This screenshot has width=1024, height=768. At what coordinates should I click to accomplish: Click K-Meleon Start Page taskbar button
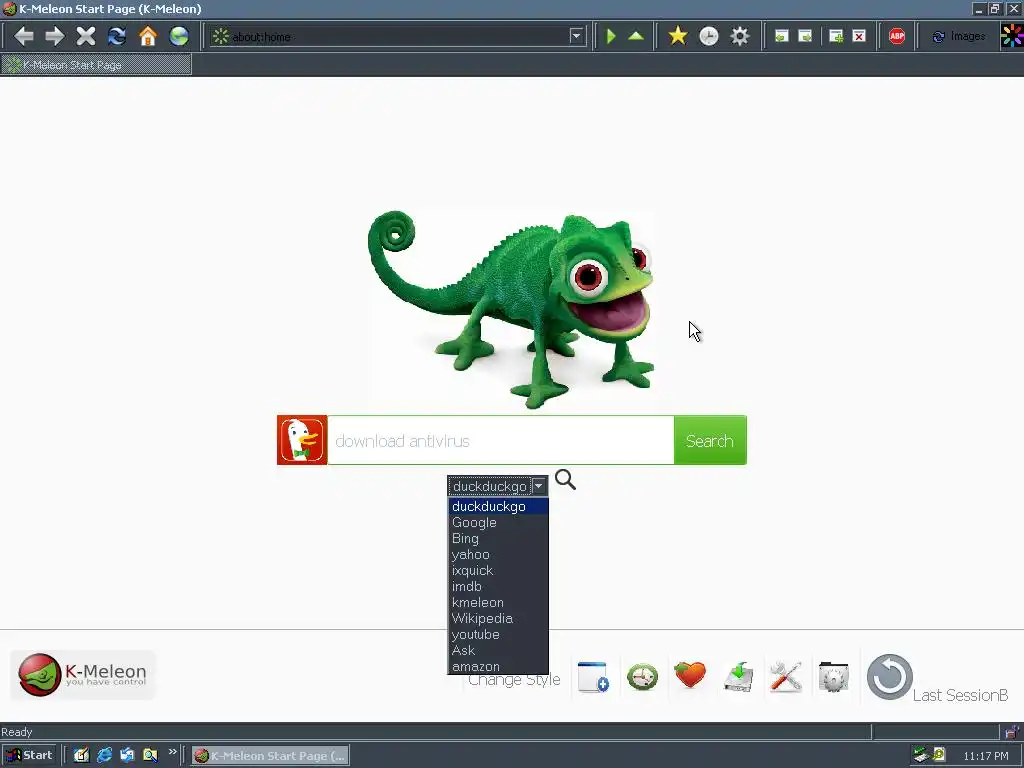point(270,756)
